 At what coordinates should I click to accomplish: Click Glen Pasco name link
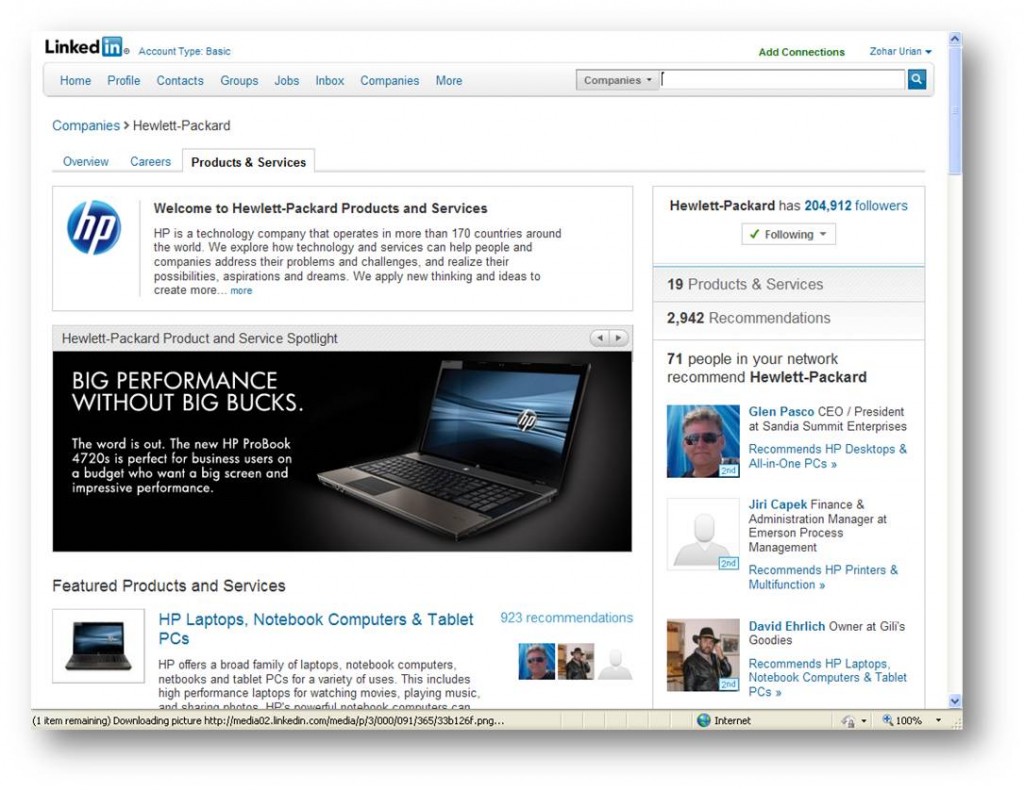(781, 412)
